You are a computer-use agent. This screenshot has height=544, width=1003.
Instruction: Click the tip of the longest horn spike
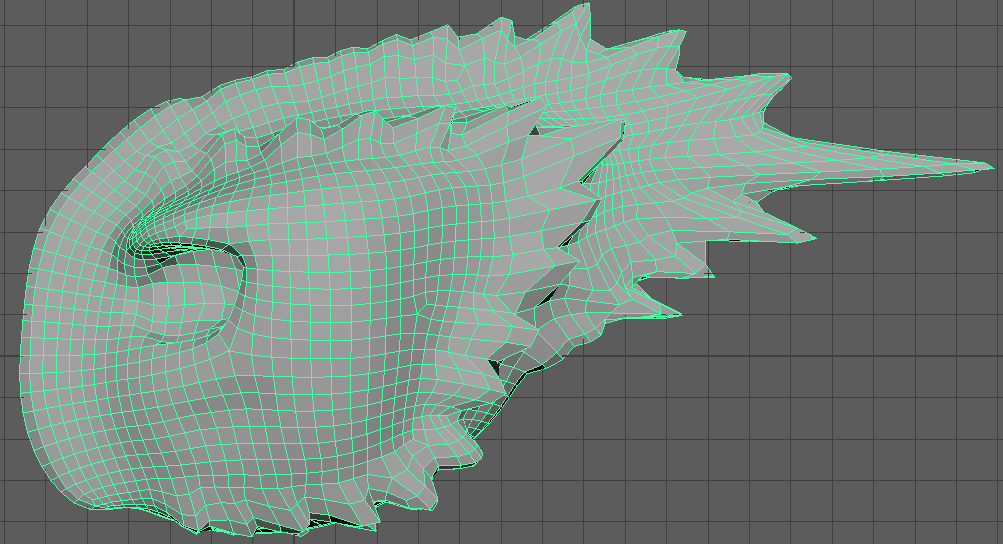(990, 166)
